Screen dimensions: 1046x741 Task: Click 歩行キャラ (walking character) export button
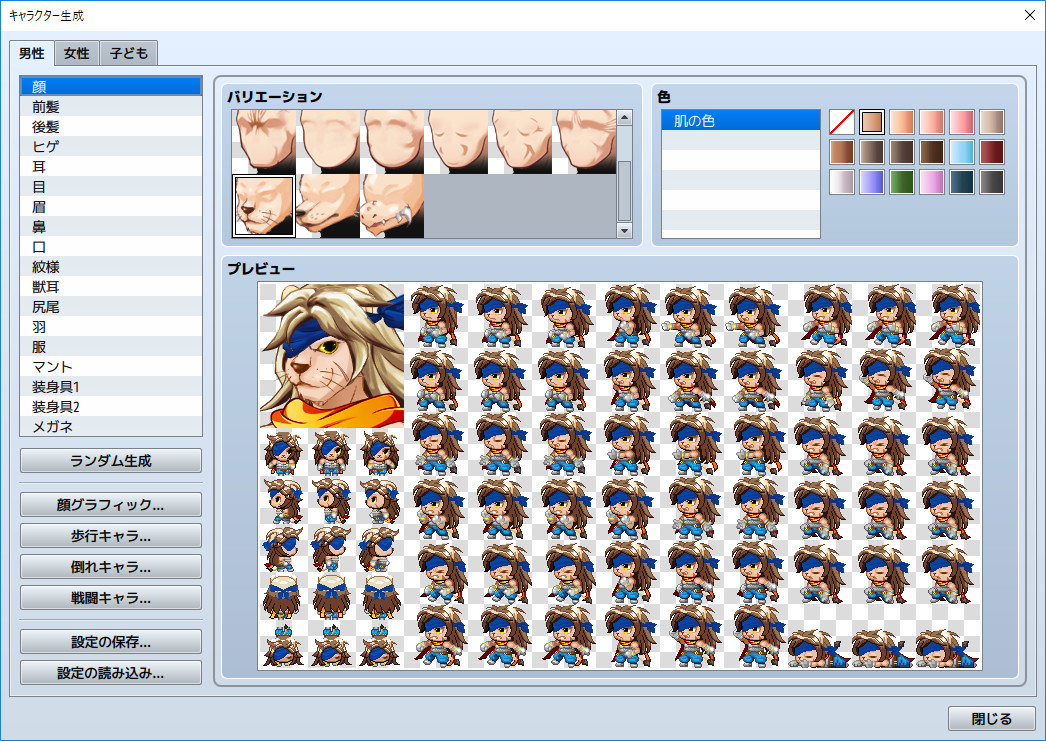click(110, 535)
